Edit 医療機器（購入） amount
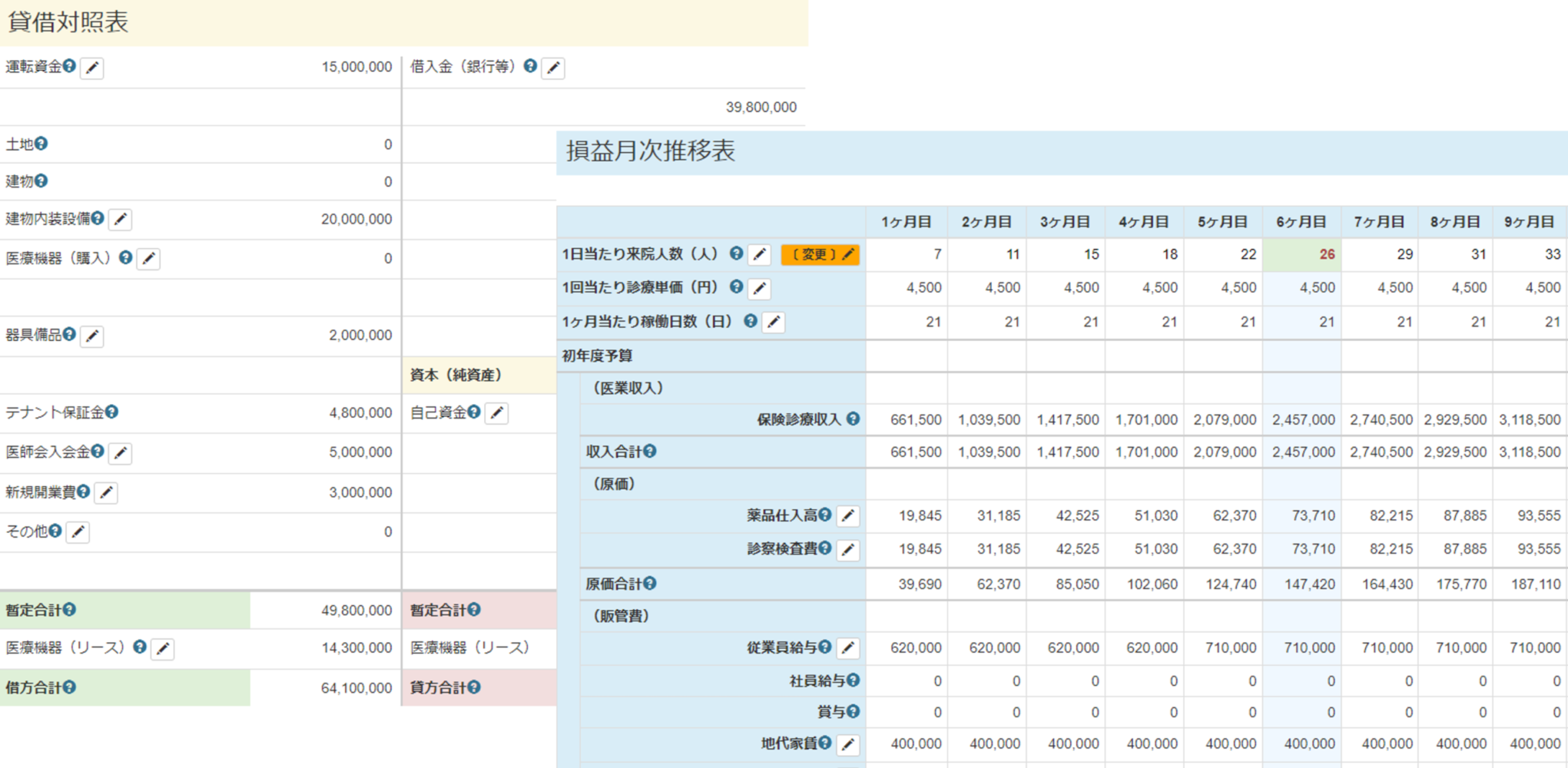The width and height of the screenshot is (1568, 768). (148, 259)
